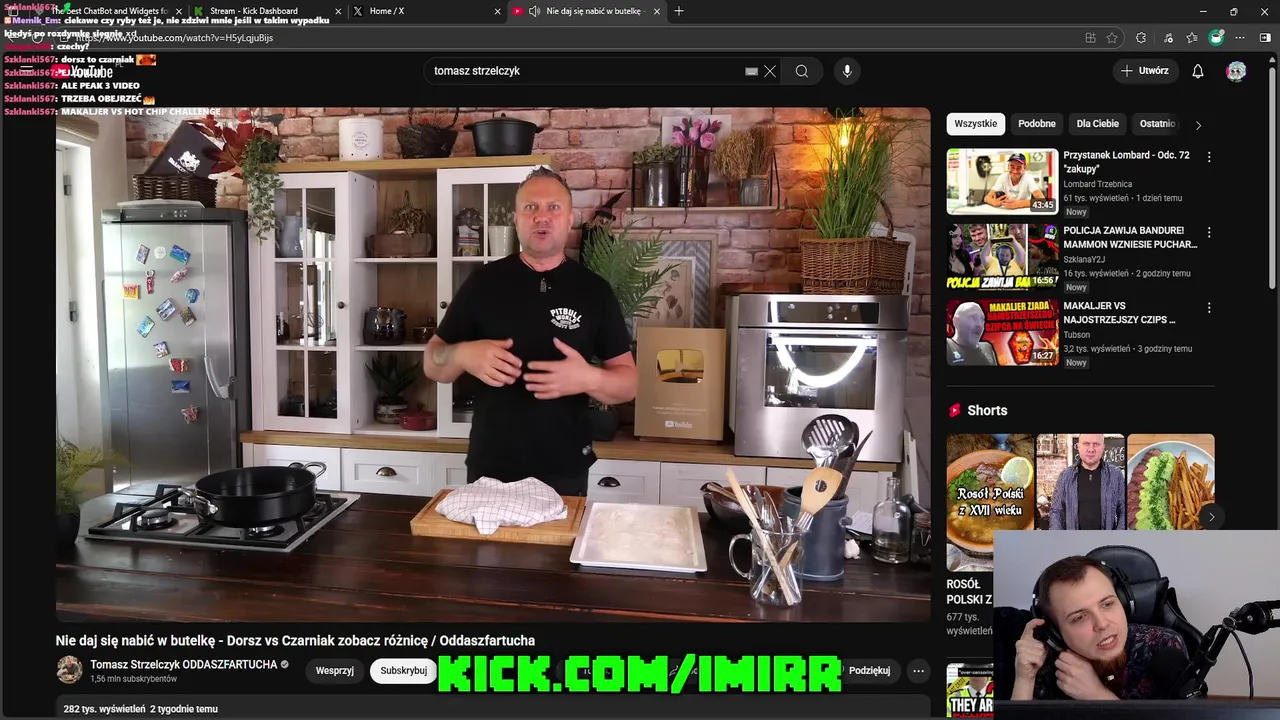This screenshot has height=720, width=1280.
Task: Click the main video player to pause
Action: (493, 365)
